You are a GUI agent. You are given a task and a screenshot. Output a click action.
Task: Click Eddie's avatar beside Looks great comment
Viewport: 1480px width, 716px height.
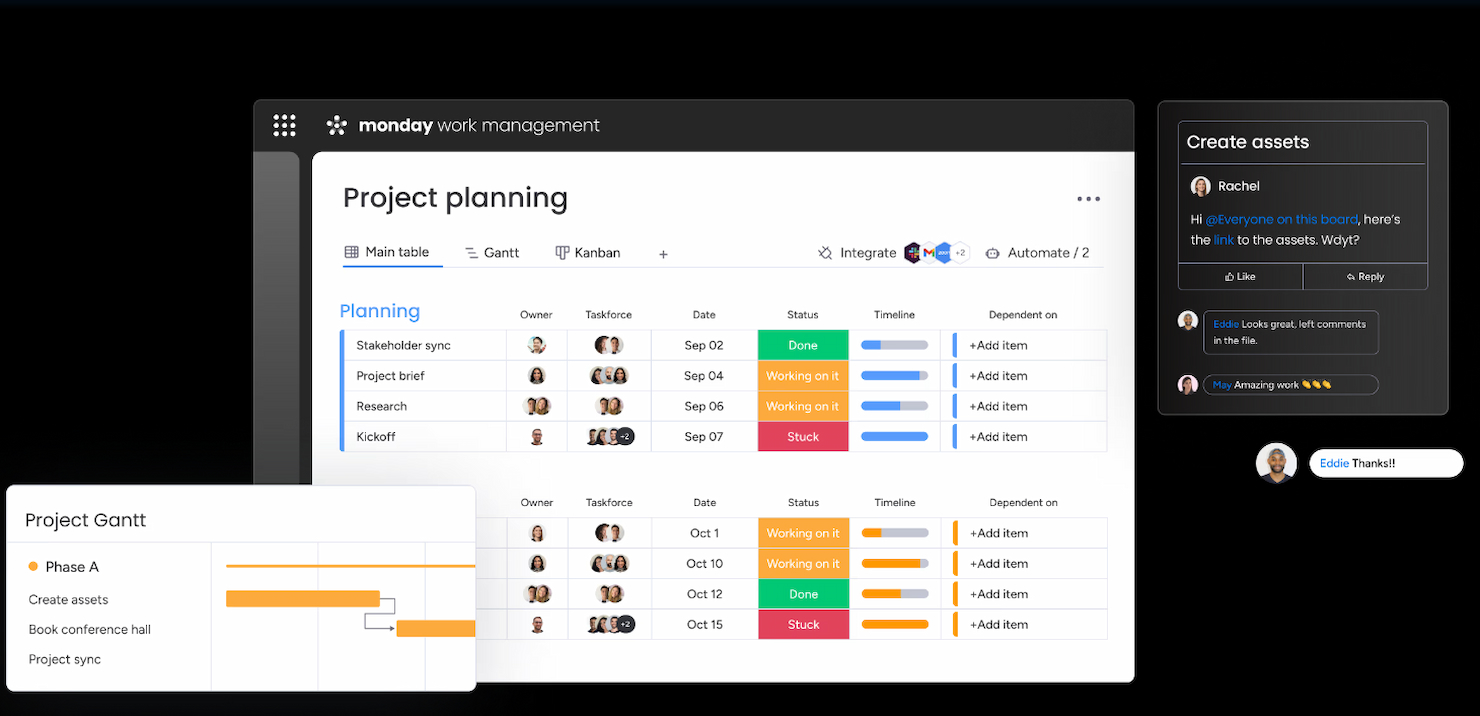click(x=1188, y=320)
